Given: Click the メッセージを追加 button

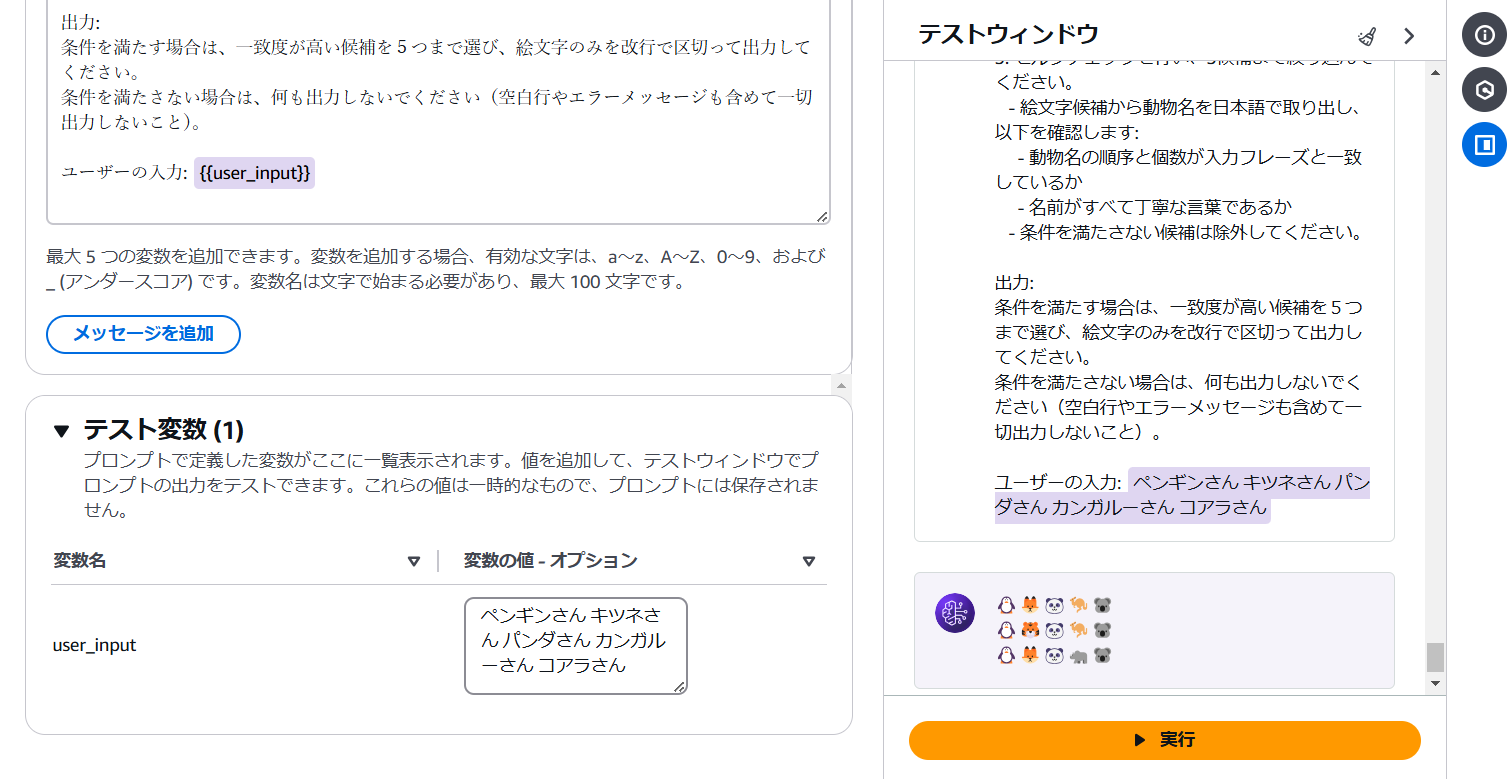Looking at the screenshot, I should [143, 334].
